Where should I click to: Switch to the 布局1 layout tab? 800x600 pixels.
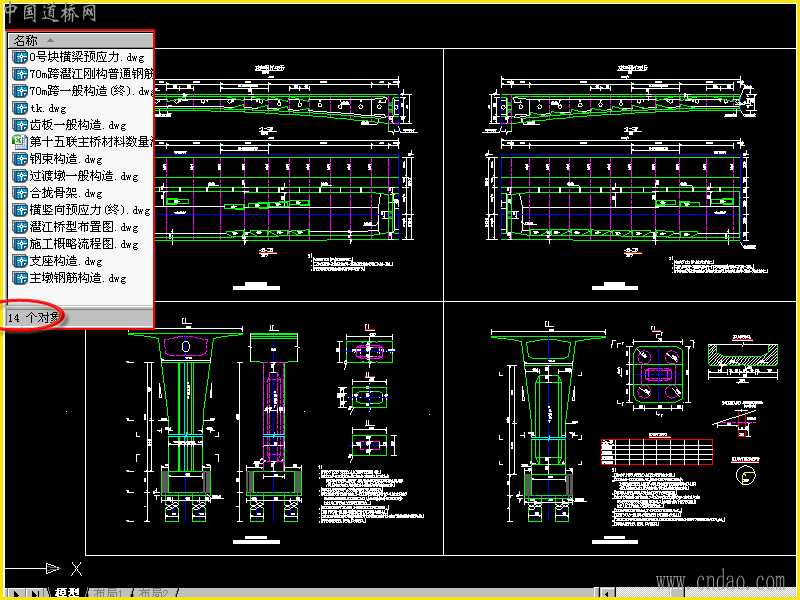coord(108,593)
